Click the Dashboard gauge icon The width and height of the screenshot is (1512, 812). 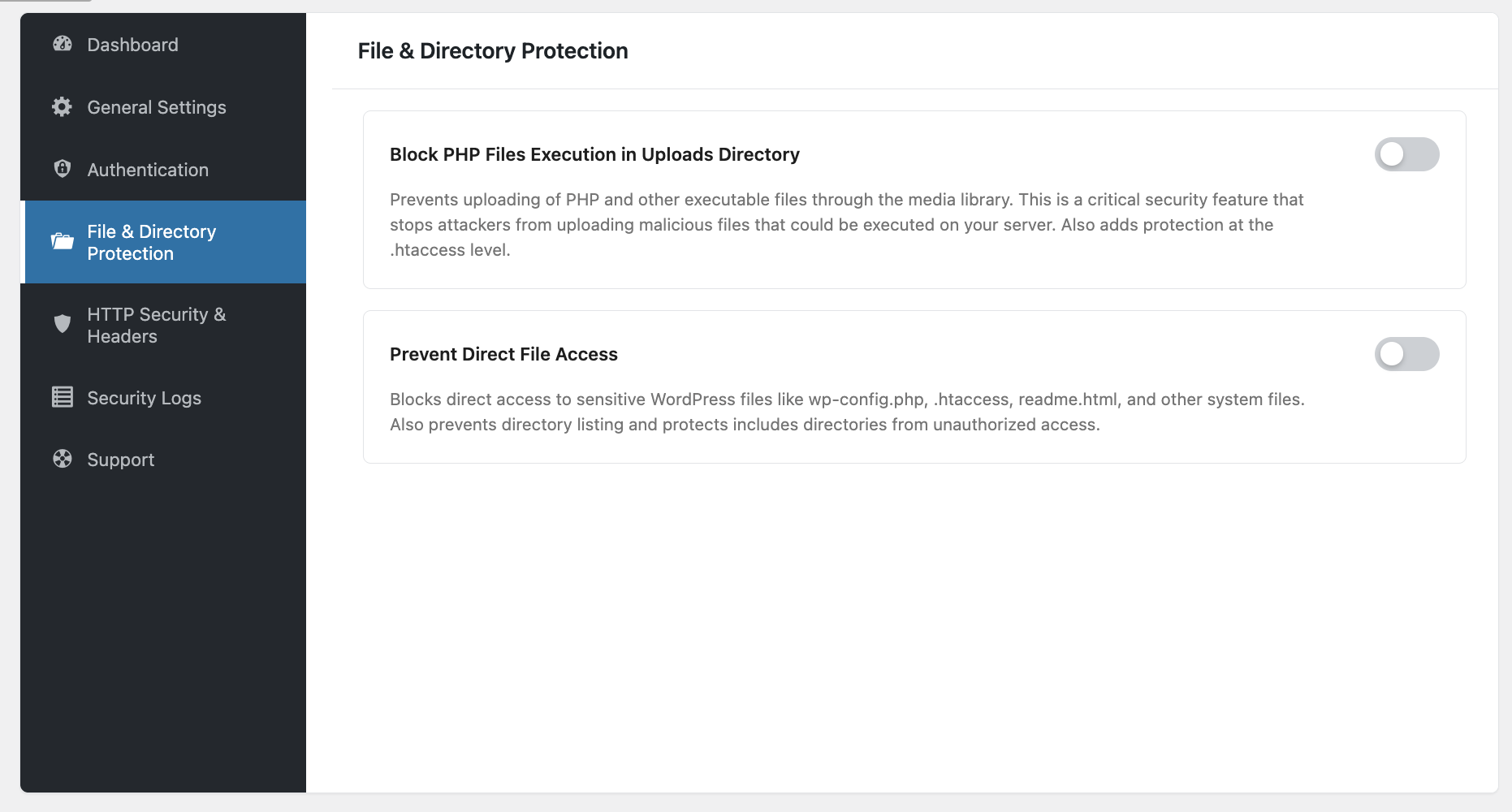click(63, 44)
